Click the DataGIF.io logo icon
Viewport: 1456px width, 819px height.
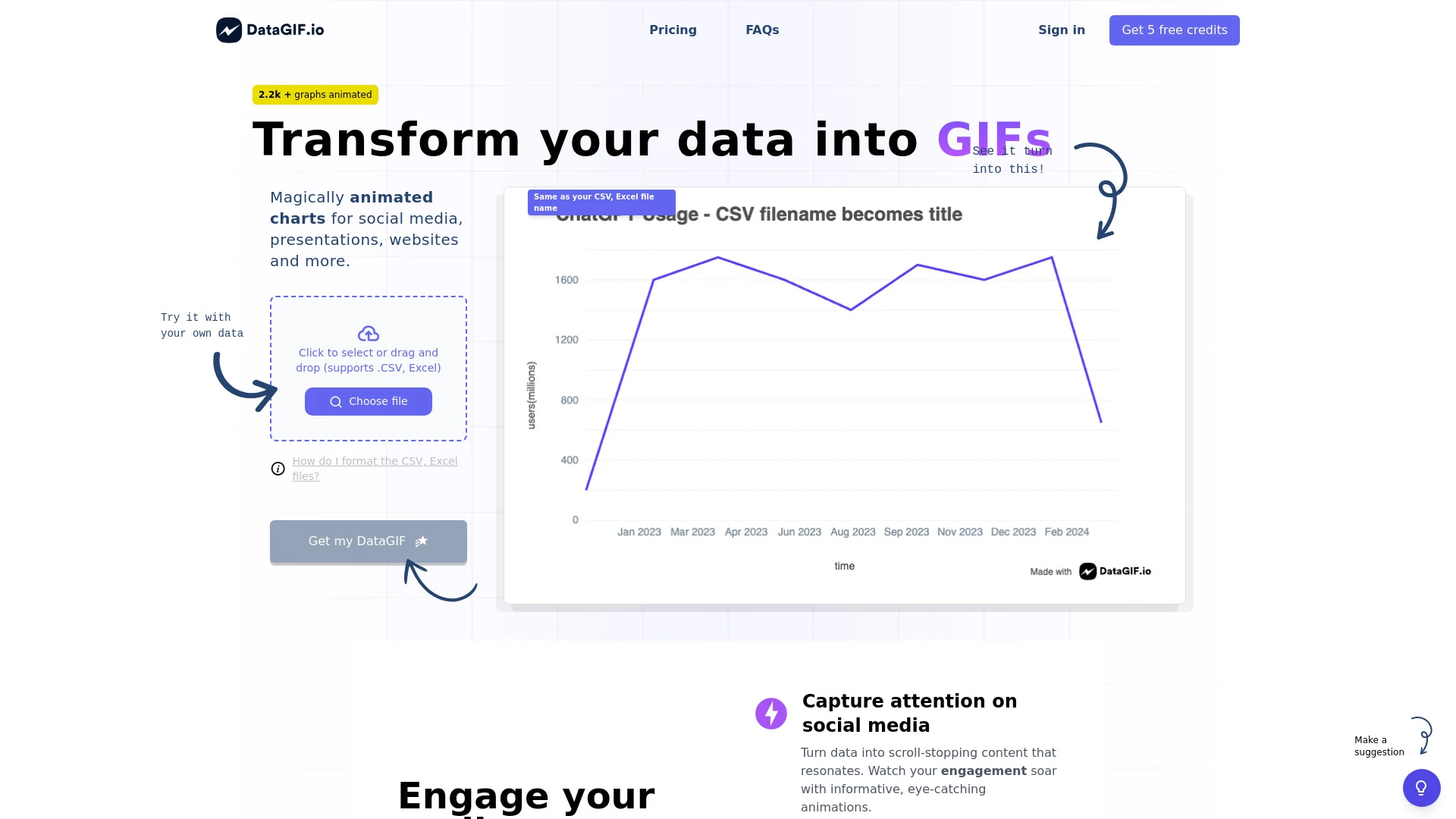pyautogui.click(x=228, y=30)
